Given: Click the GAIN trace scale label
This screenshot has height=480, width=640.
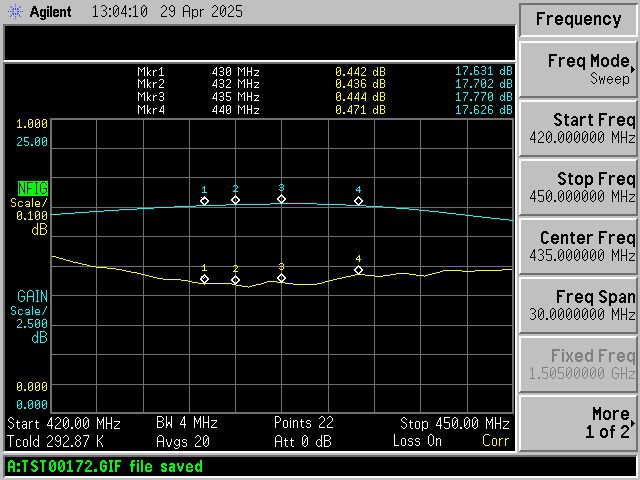Looking at the screenshot, I should pos(32,296).
